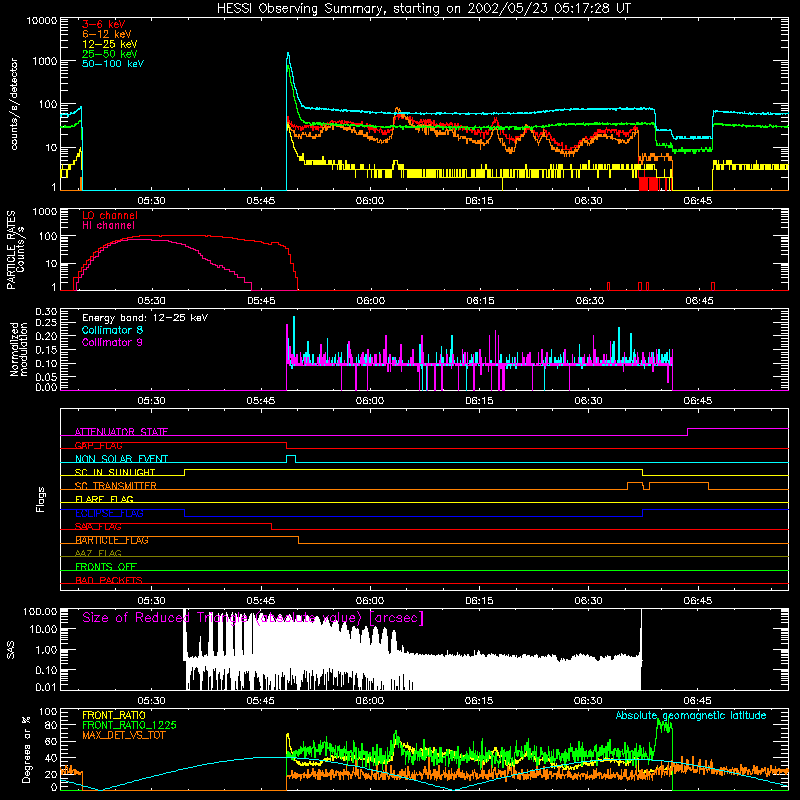The image size is (800, 800).
Task: Select the "Collimator 8" legend label
Action: click(112, 330)
